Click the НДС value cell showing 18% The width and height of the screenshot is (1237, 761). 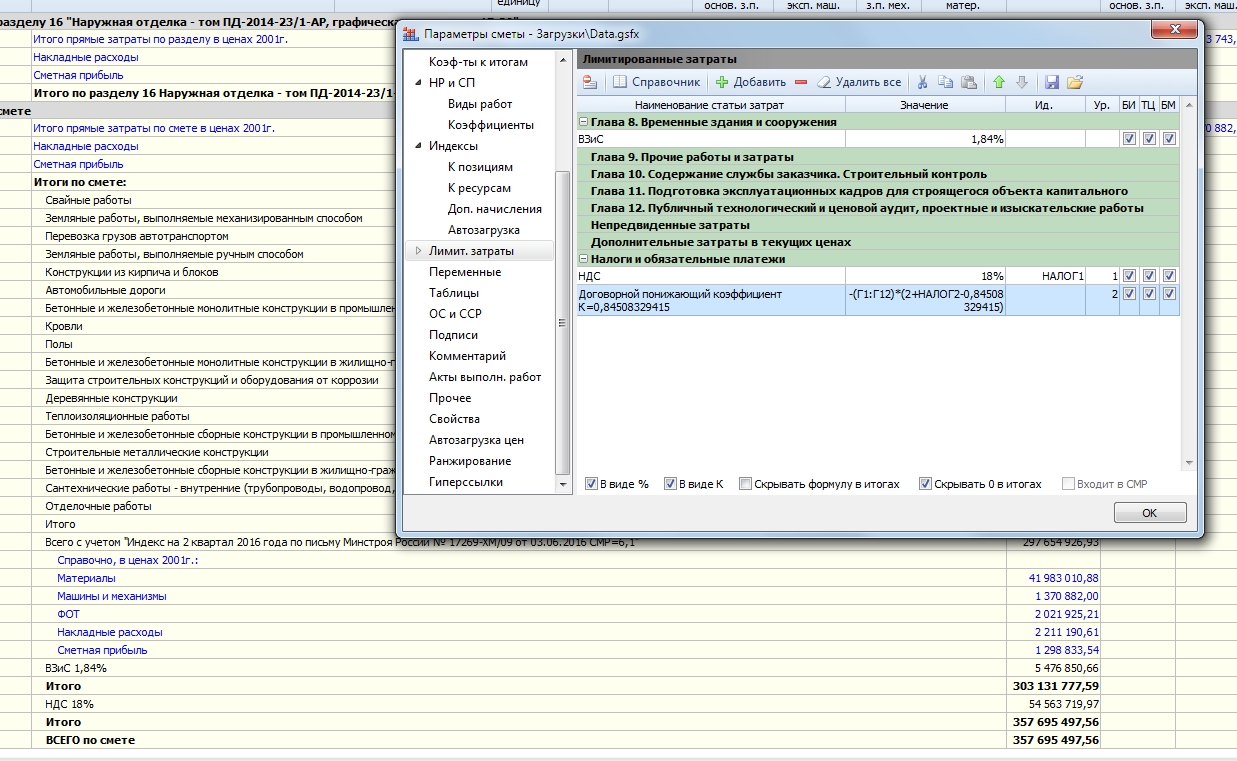[925, 276]
